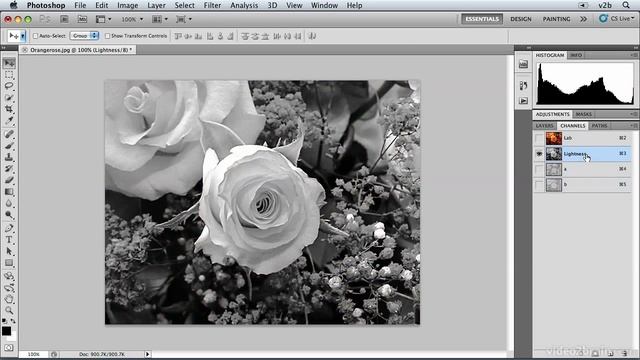Image resolution: width=640 pixels, height=360 pixels.
Task: Open the 100% zoom level dropdown
Action: (x=132, y=19)
